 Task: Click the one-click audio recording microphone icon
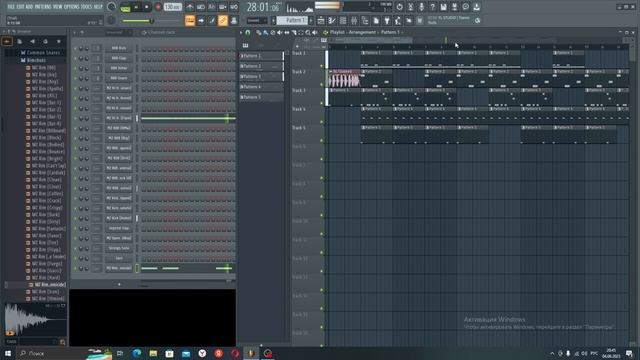click(x=421, y=7)
